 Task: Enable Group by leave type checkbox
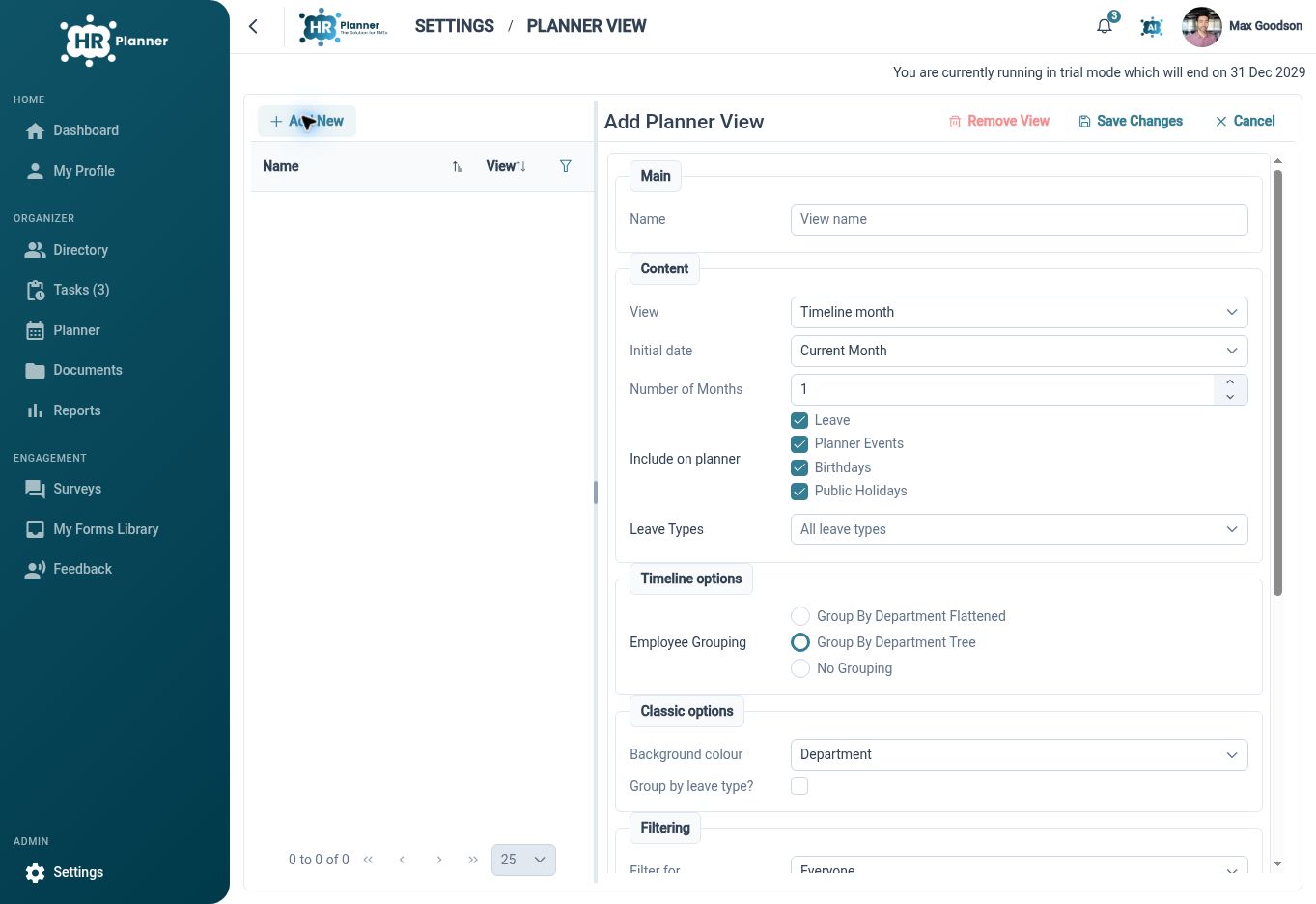(x=799, y=786)
